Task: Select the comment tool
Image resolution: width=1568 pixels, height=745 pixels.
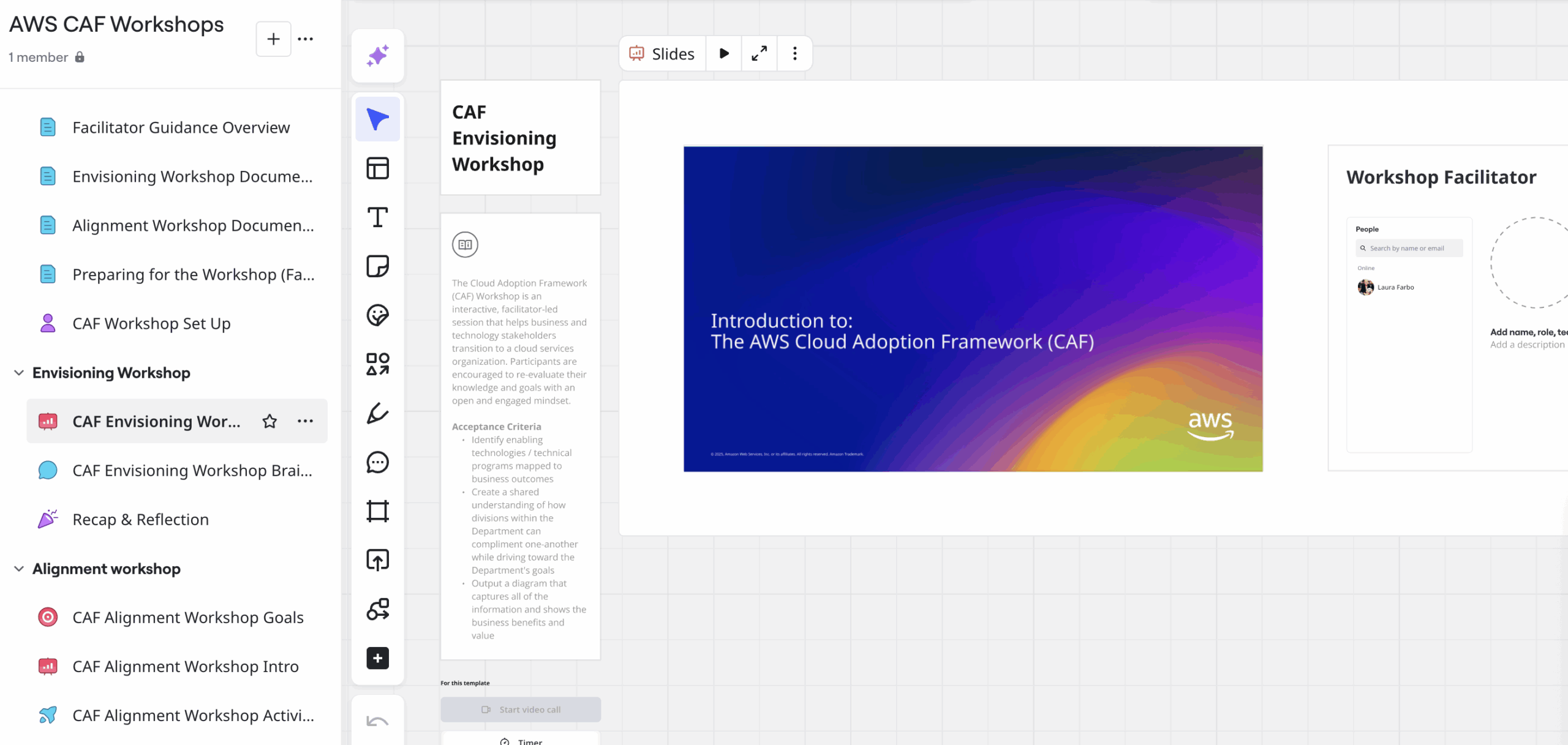Action: [377, 462]
